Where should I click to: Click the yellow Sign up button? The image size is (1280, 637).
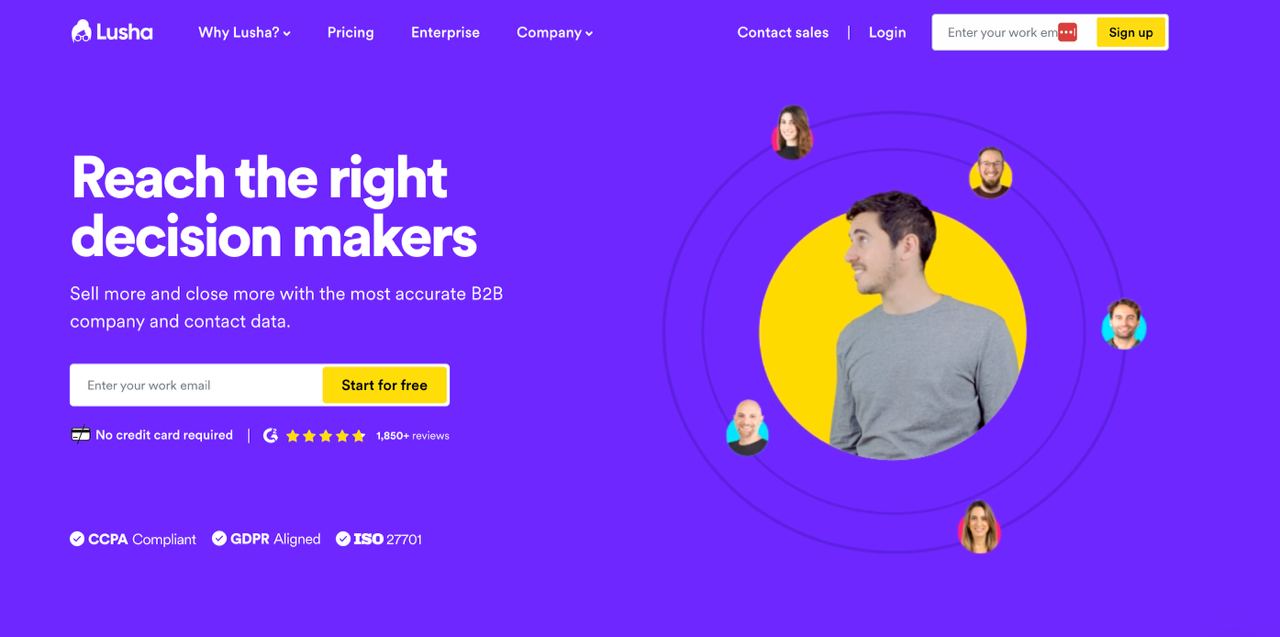[x=1131, y=32]
